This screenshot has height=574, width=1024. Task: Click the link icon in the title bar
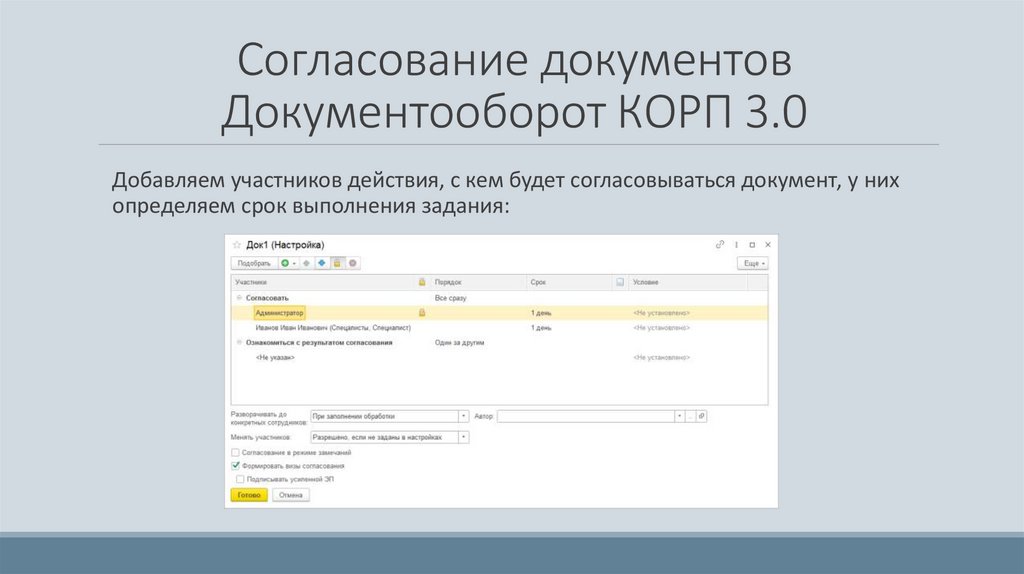720,245
